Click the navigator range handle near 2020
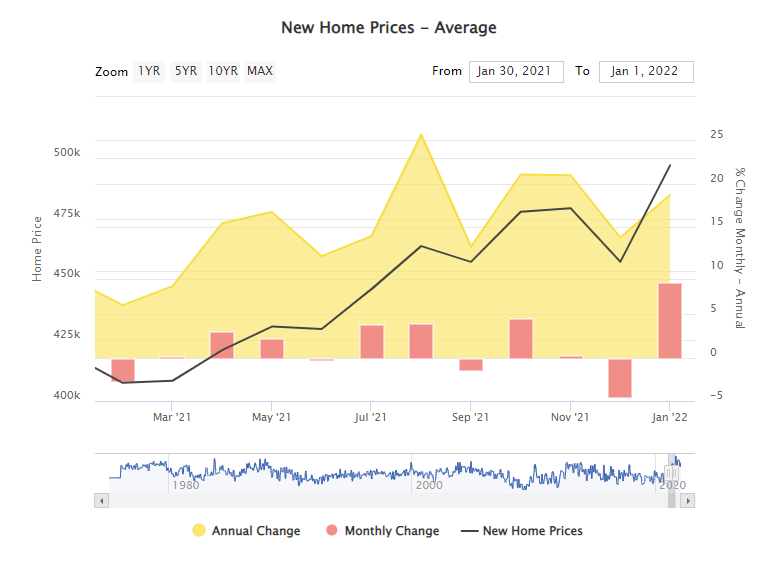Image resolution: width=762 pixels, height=564 pixels. [672, 473]
